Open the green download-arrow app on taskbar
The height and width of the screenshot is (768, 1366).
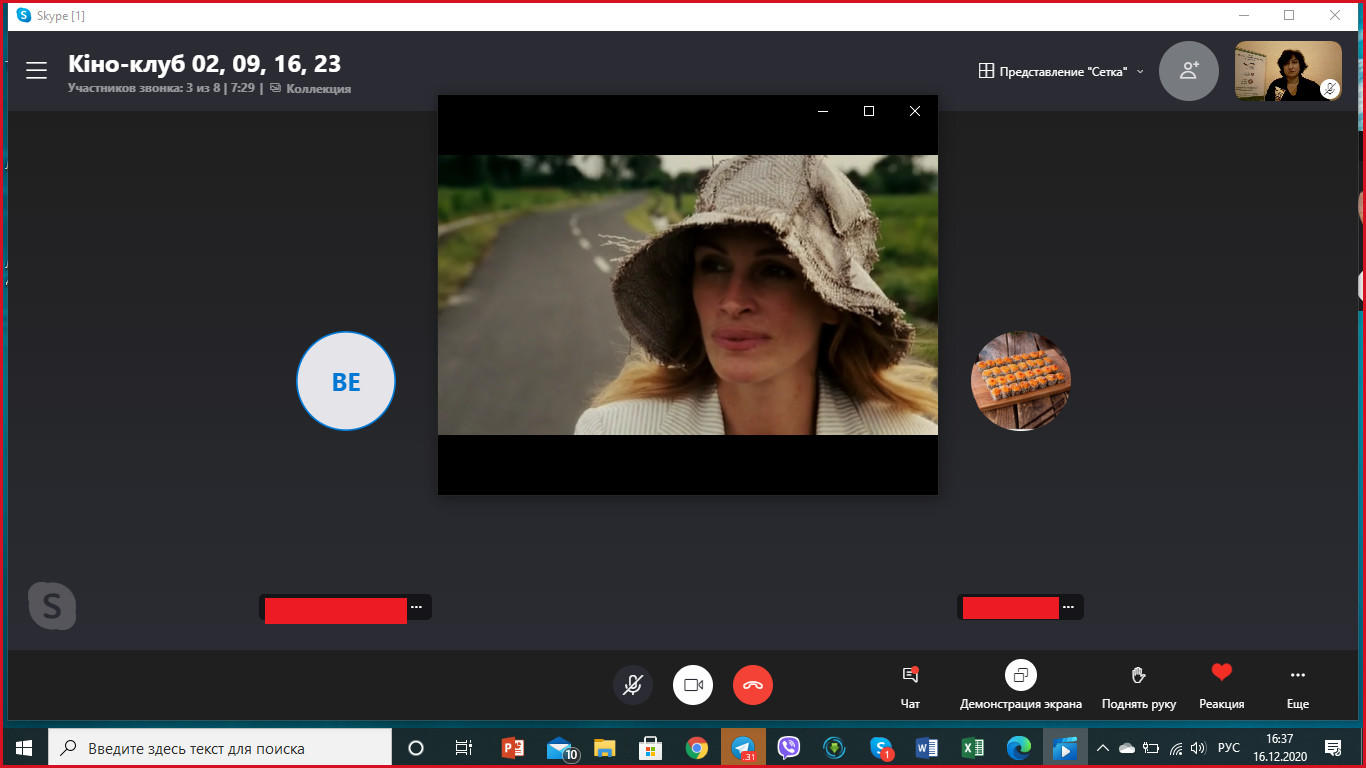pos(835,747)
